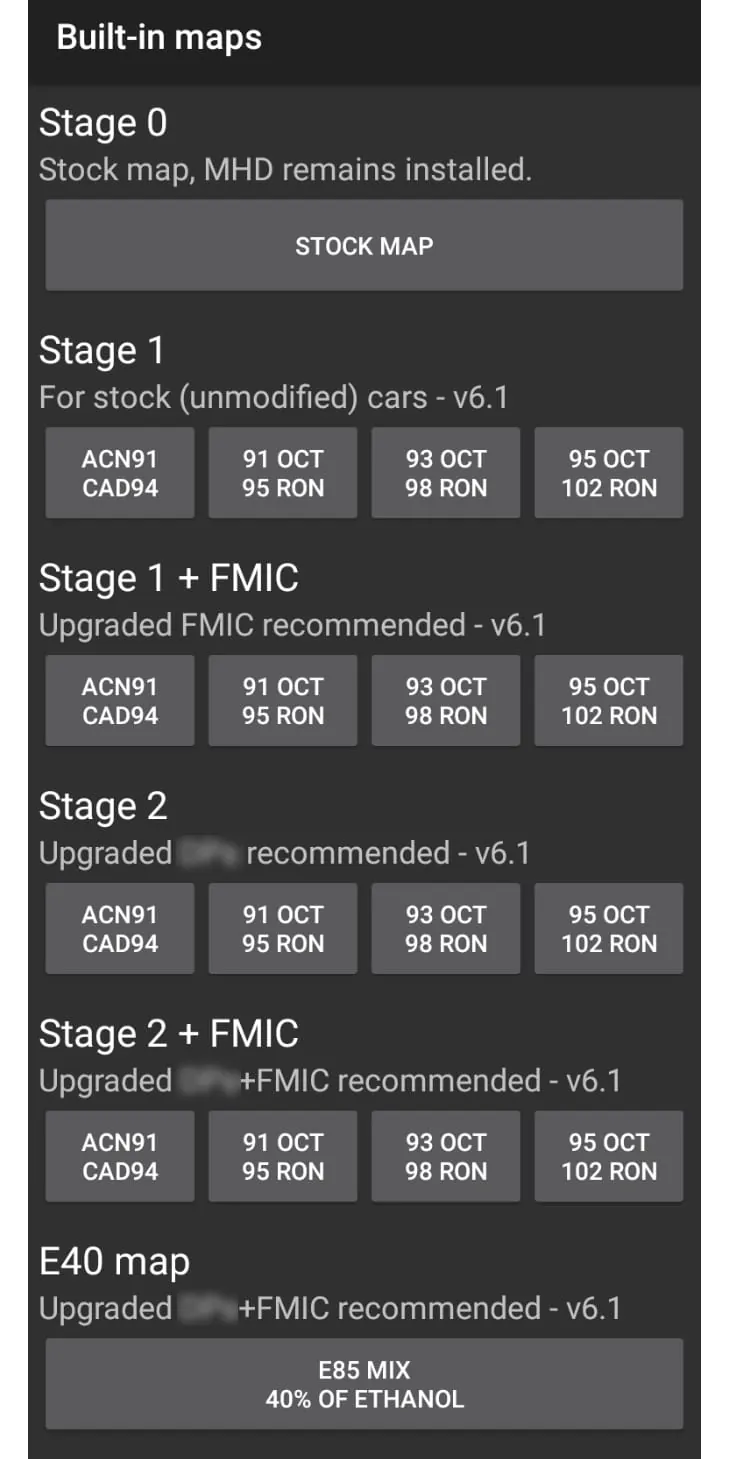Choose Stage 1 + FMIC ACN91 CAD94 map

click(120, 701)
